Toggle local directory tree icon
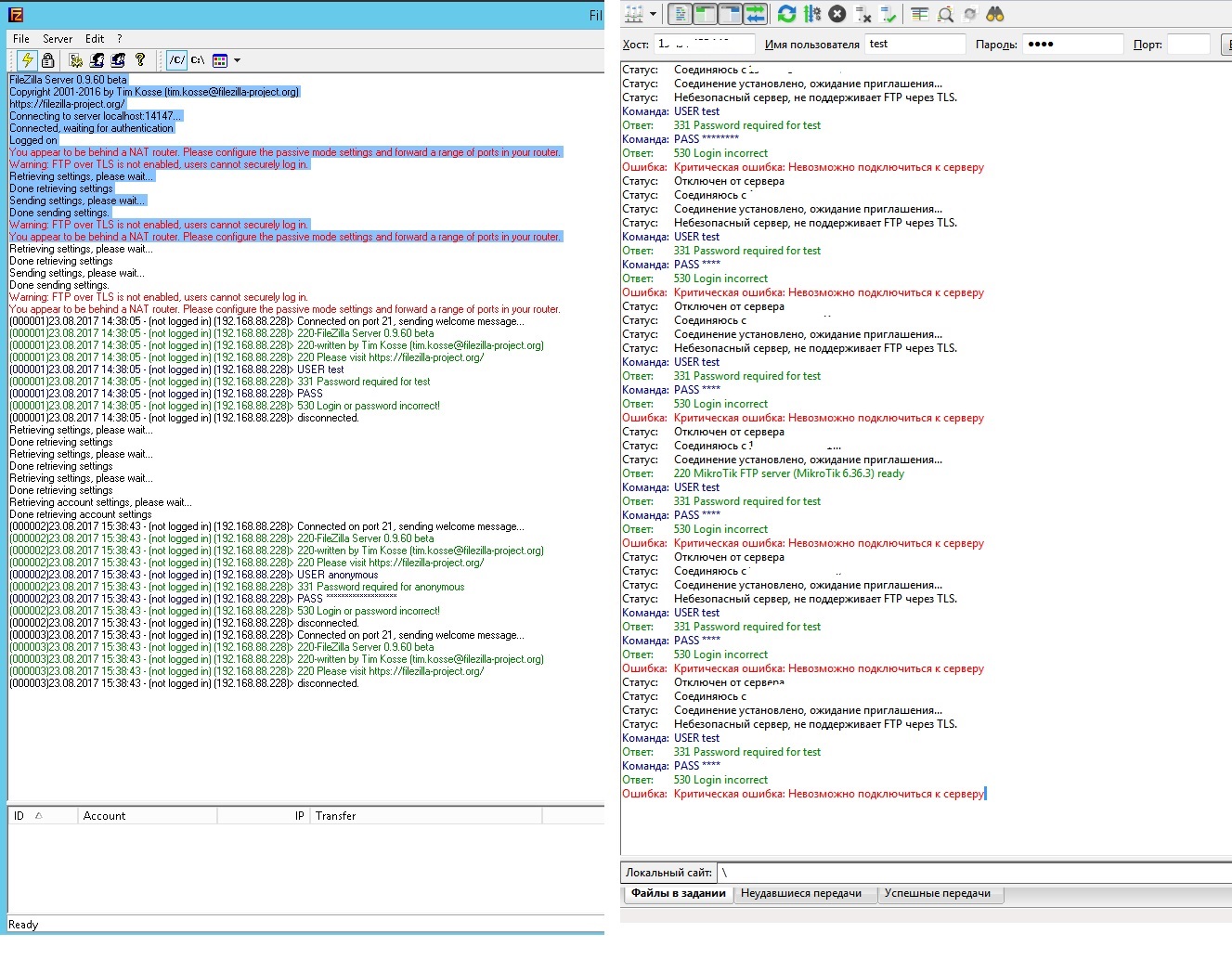This screenshot has width=1232, height=959. coord(705,14)
